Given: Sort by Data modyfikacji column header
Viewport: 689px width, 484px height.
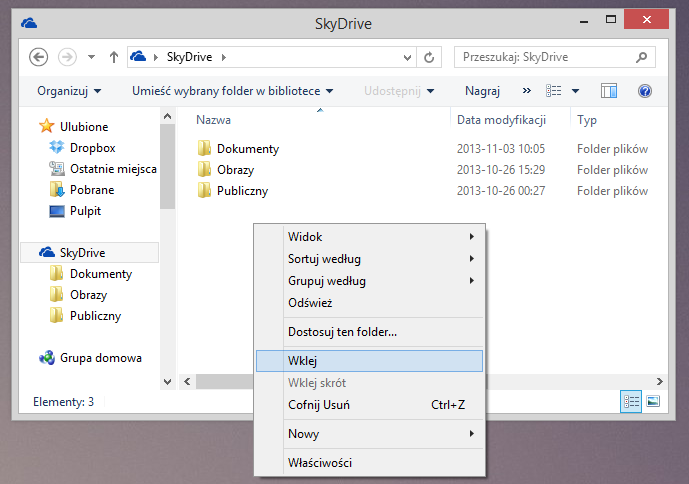Looking at the screenshot, I should coord(501,120).
